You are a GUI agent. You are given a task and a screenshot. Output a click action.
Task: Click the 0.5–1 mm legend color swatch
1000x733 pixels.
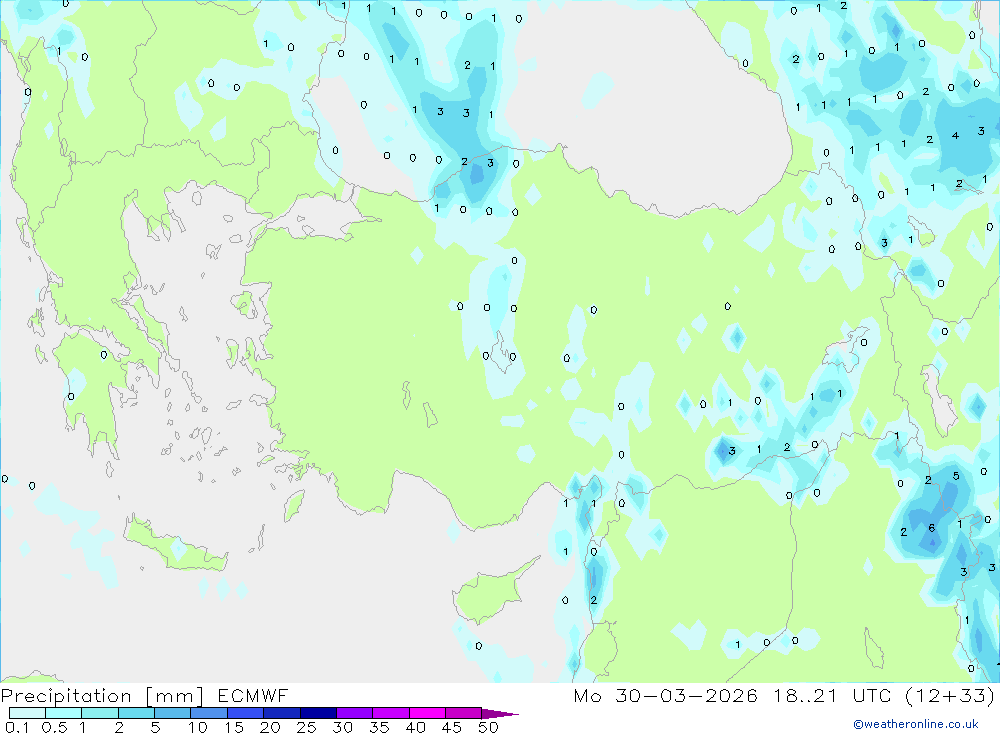click(63, 713)
